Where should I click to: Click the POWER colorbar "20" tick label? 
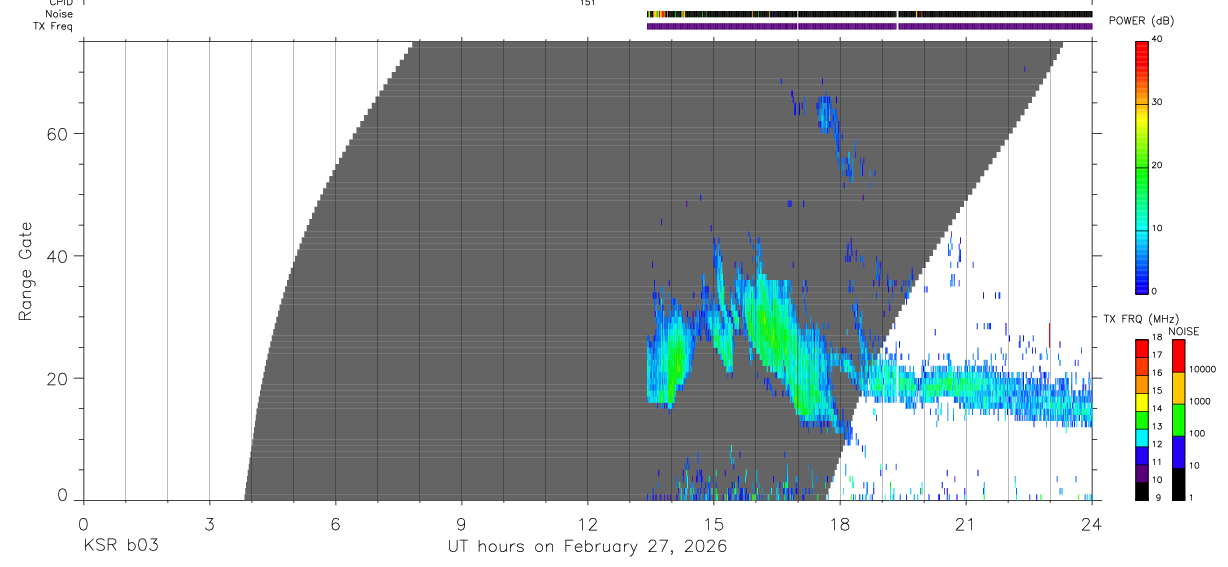[x=1157, y=165]
